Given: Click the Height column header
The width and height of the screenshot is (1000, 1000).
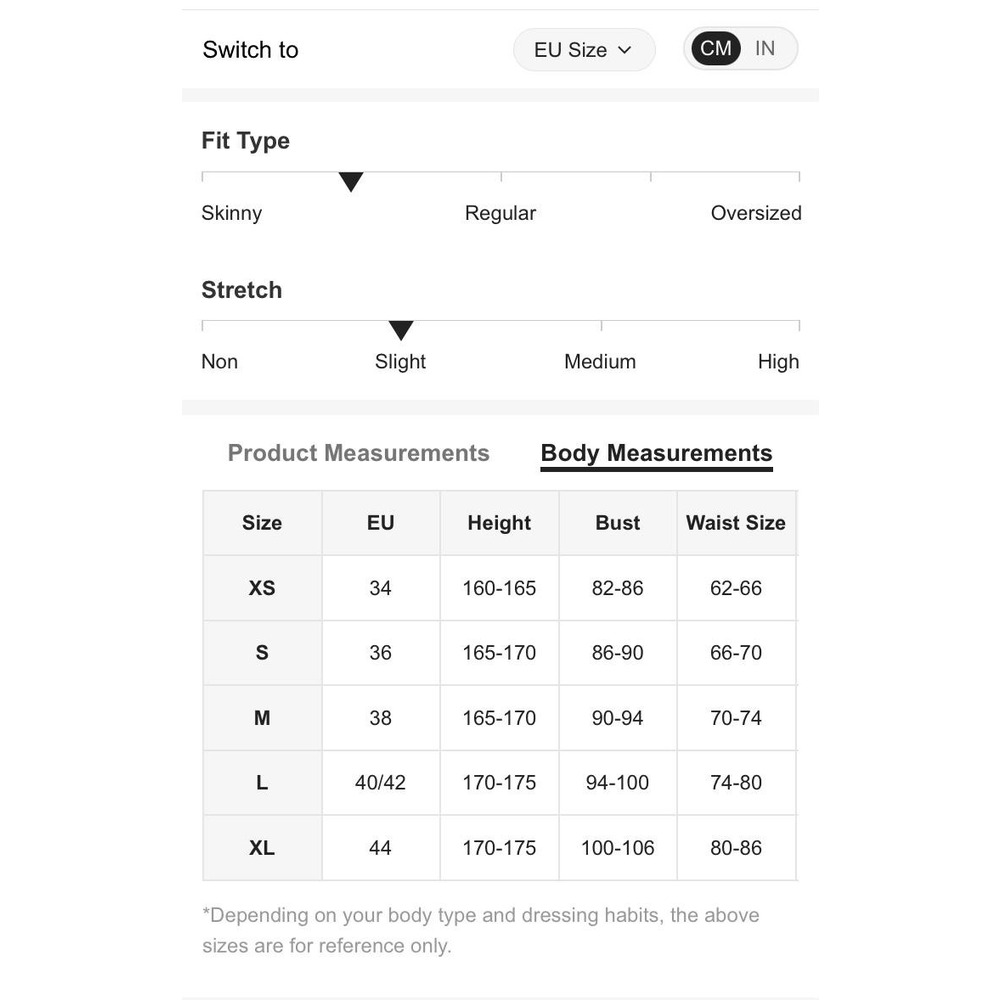Looking at the screenshot, I should coord(499,523).
